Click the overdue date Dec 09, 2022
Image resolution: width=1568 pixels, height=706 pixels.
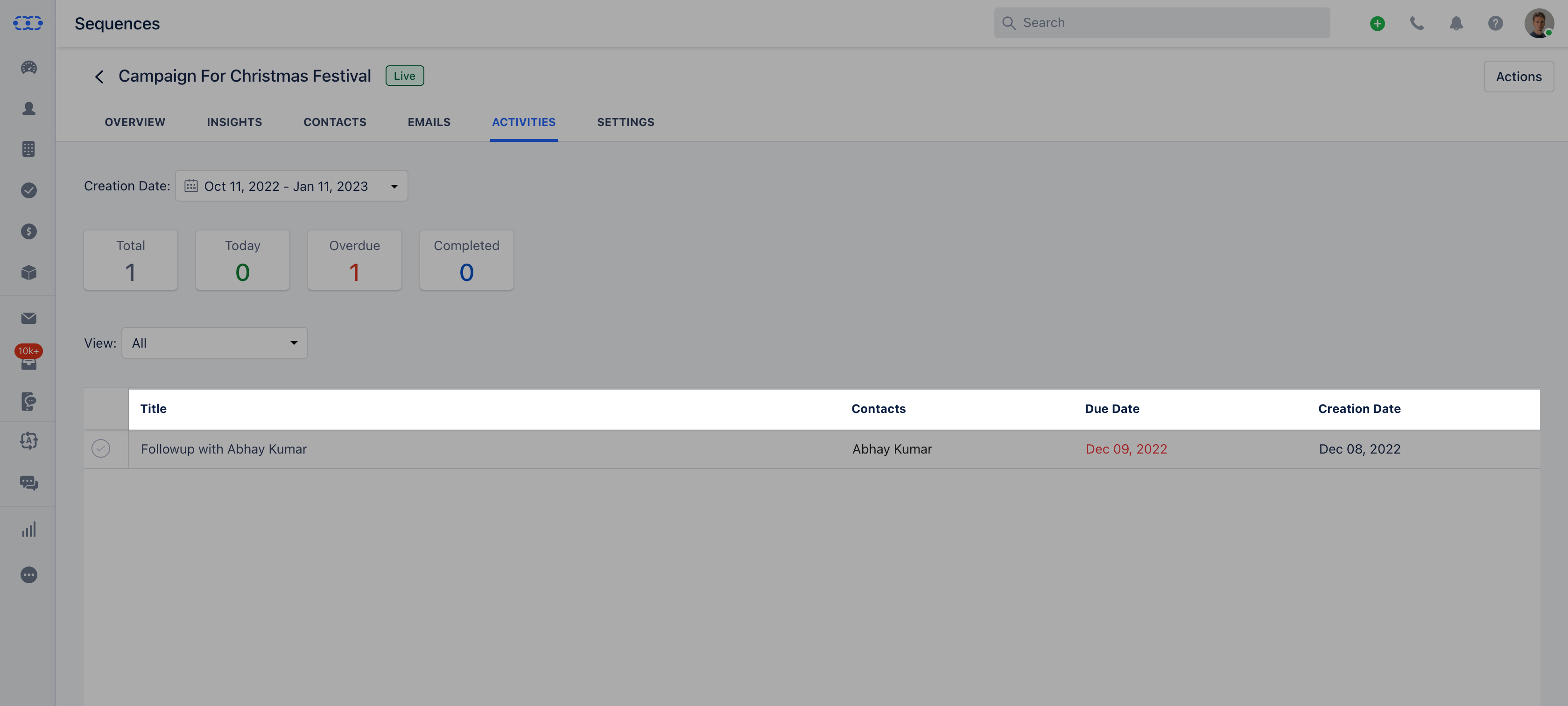pos(1127,449)
